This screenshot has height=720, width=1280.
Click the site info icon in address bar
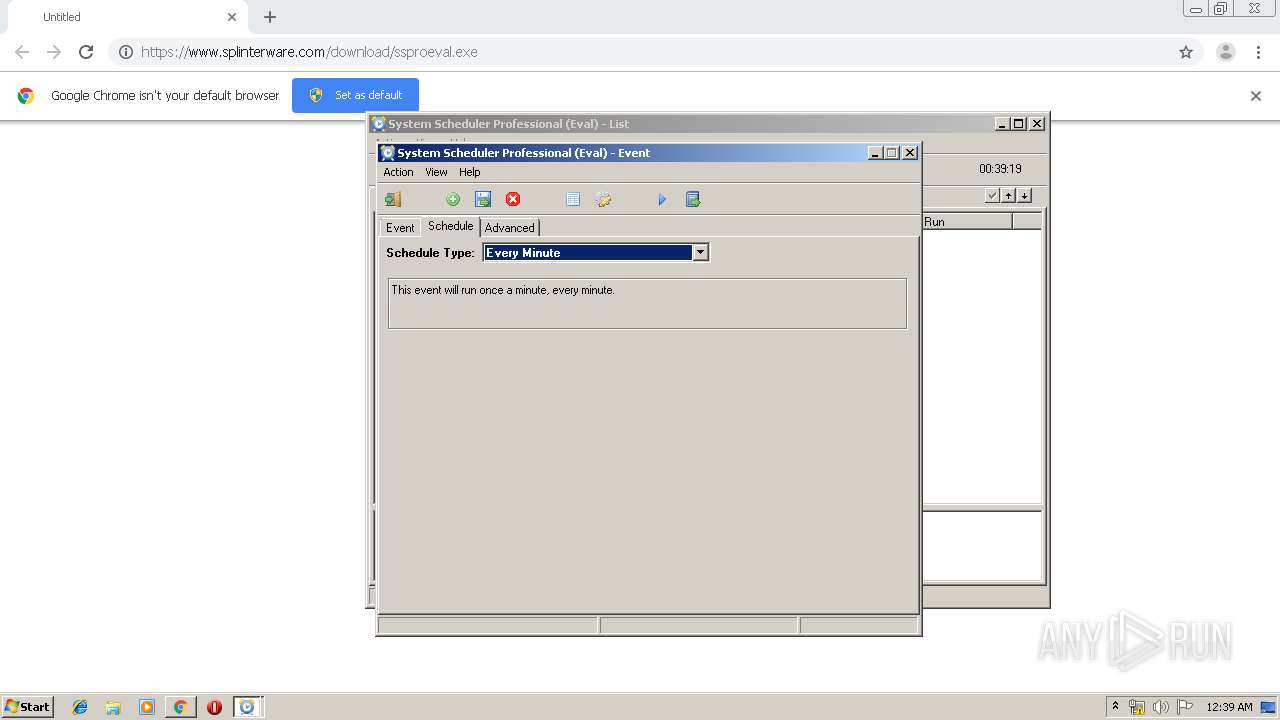tap(126, 52)
